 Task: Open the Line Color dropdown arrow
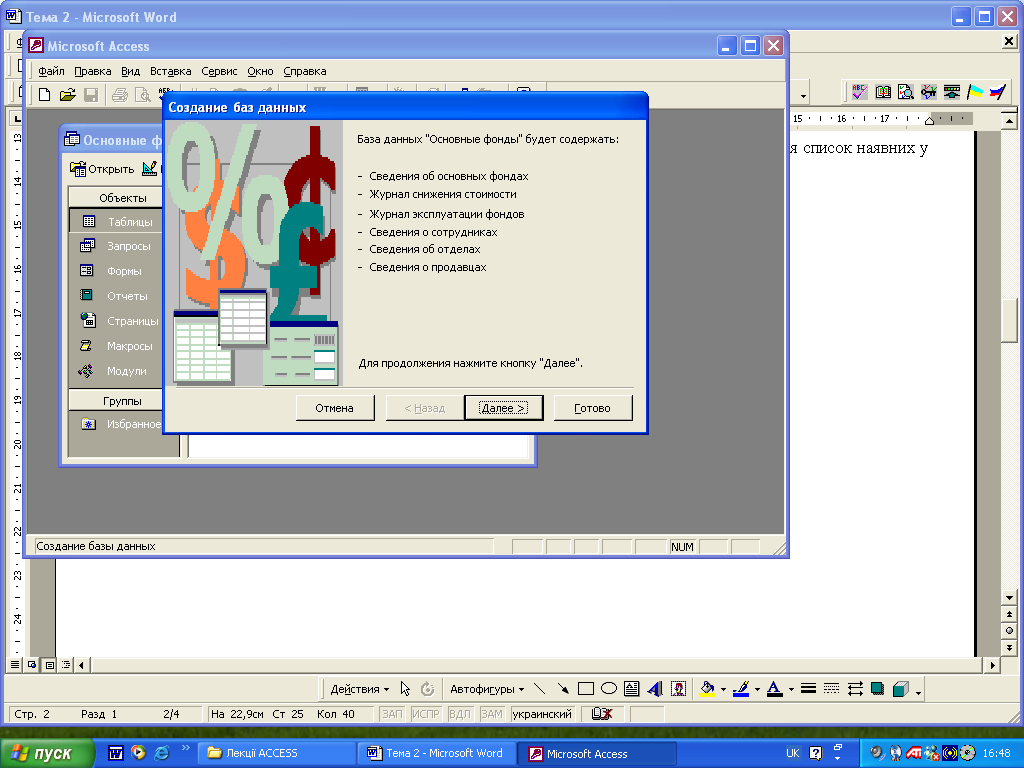(x=757, y=689)
